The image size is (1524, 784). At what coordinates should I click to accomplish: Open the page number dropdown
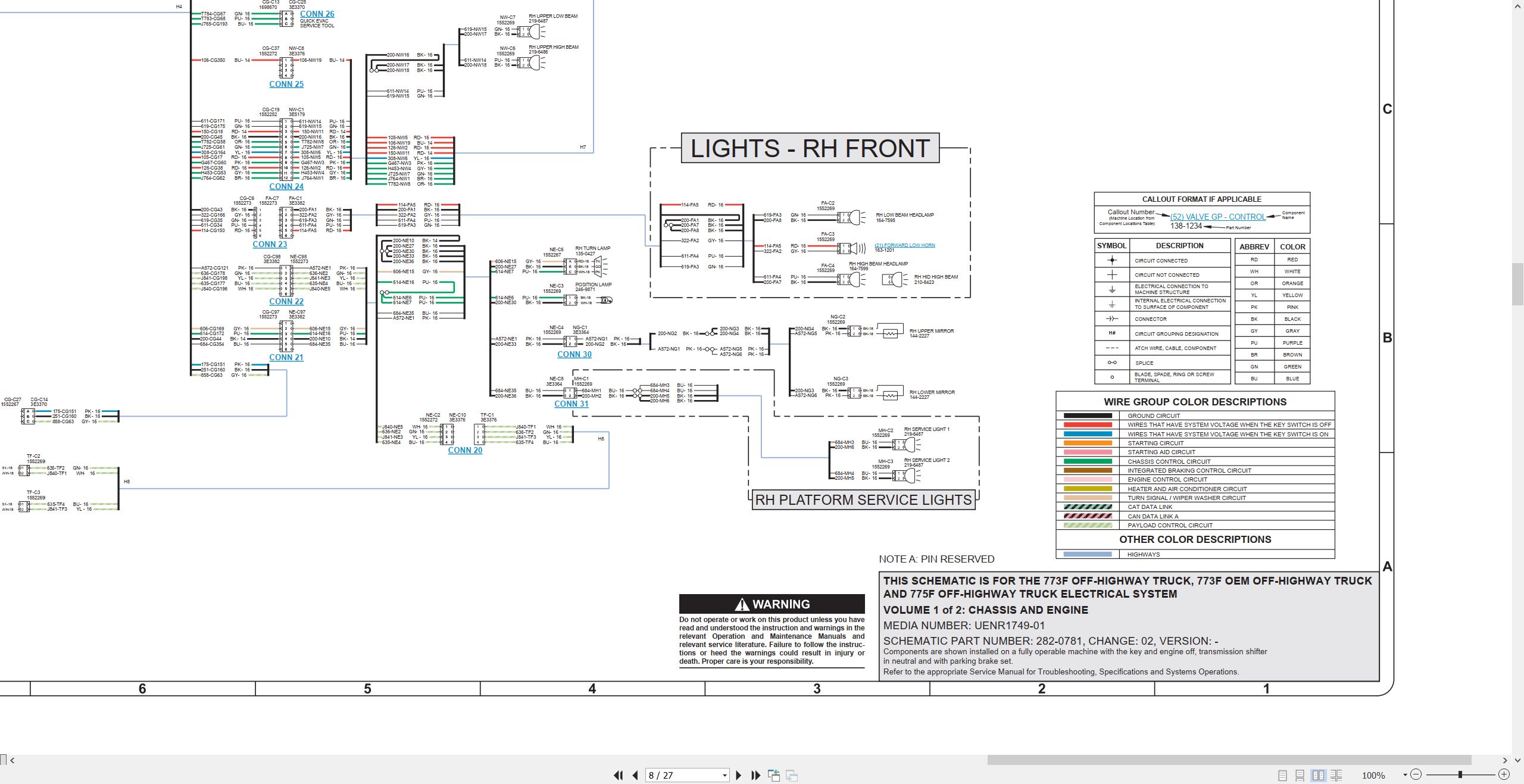724,775
